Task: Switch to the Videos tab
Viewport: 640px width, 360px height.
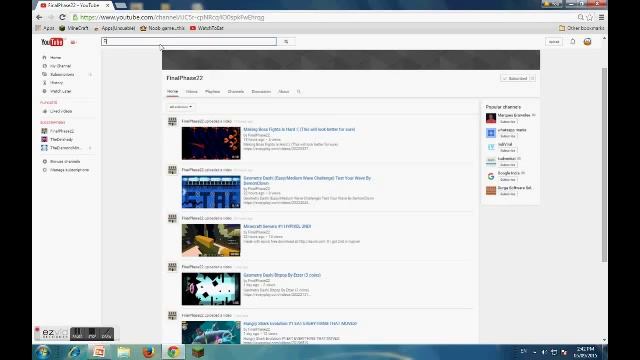Action: coord(191,92)
